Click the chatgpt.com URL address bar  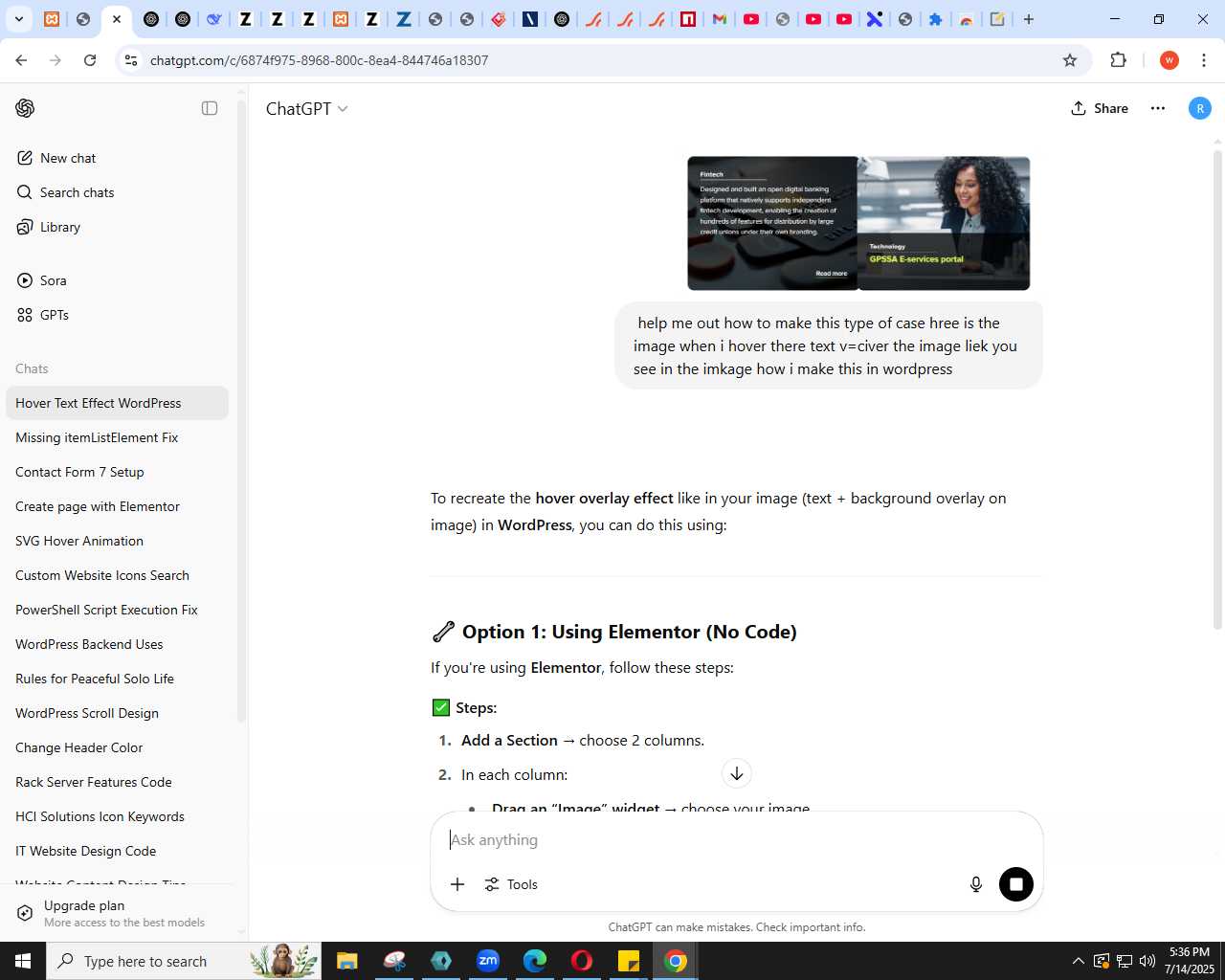click(593, 60)
